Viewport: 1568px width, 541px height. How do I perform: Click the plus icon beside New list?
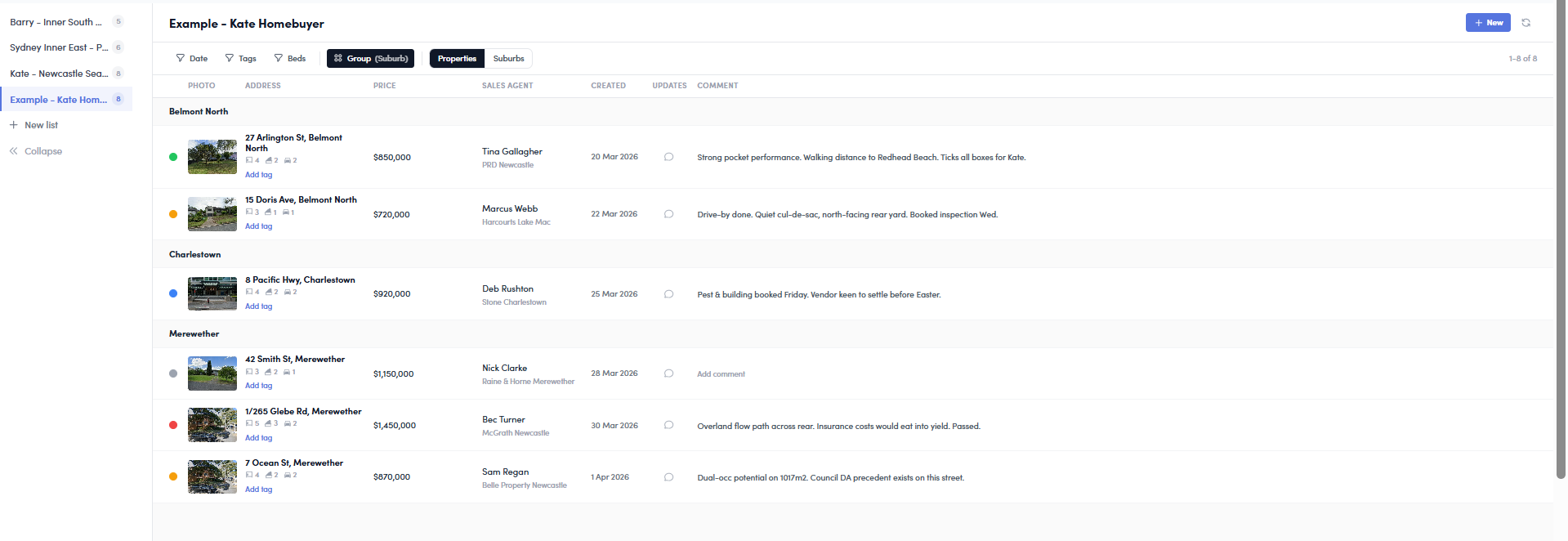coord(14,125)
